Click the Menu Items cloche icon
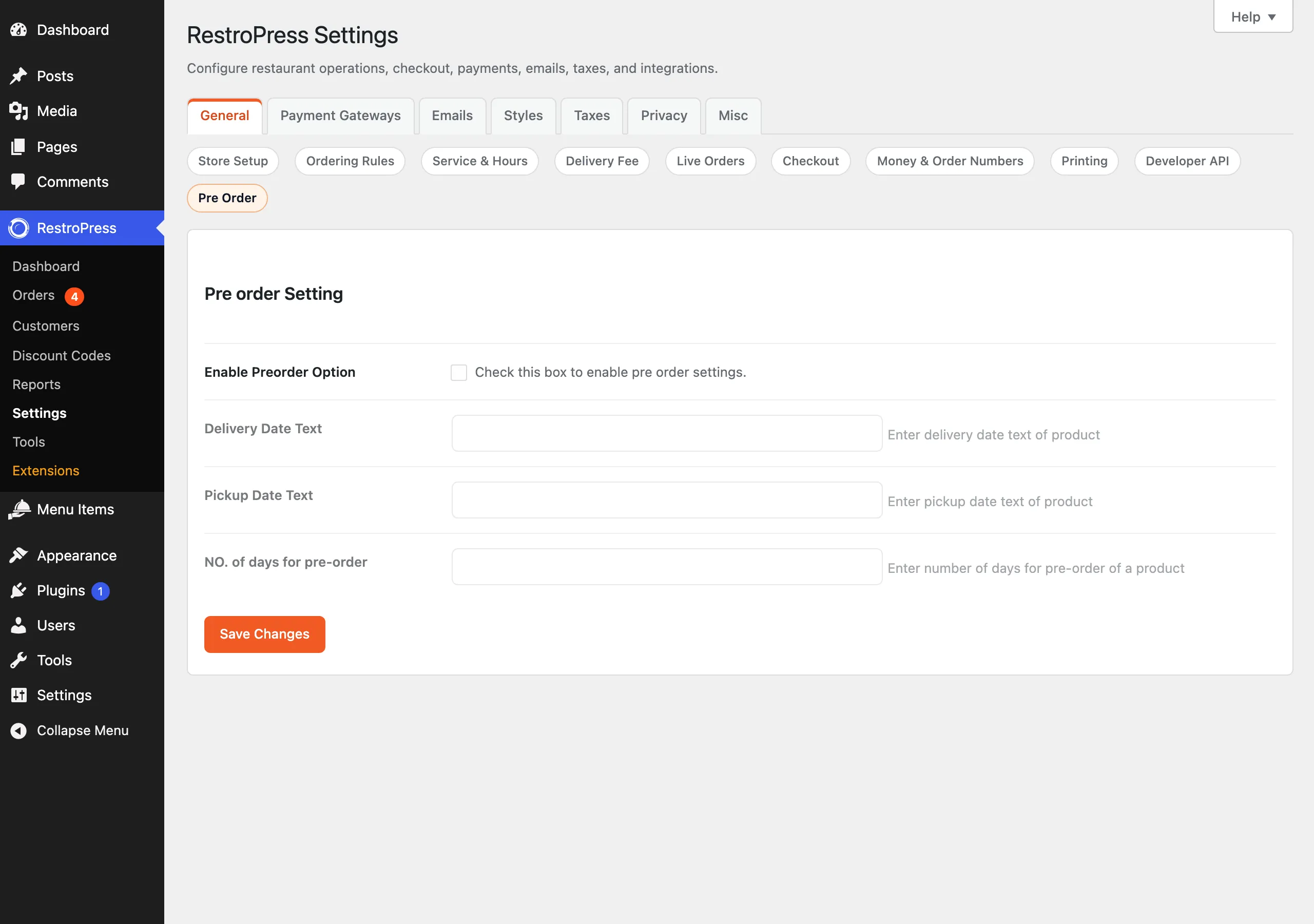Screen dimensions: 1314x924 tap(18, 510)
